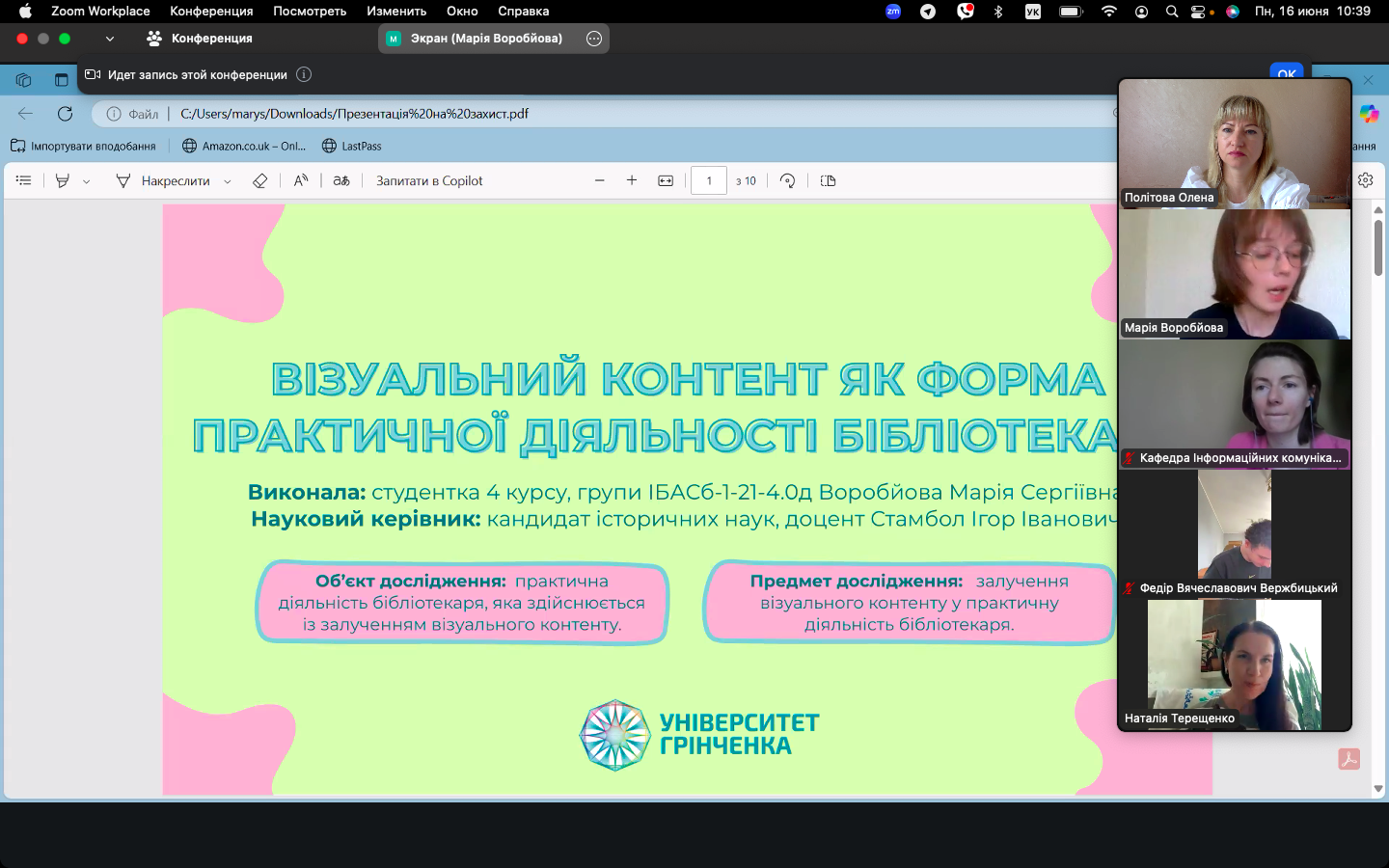Screen dimensions: 1389x868
Task: Zoom out the PDF with the minus icon
Action: coord(599,180)
